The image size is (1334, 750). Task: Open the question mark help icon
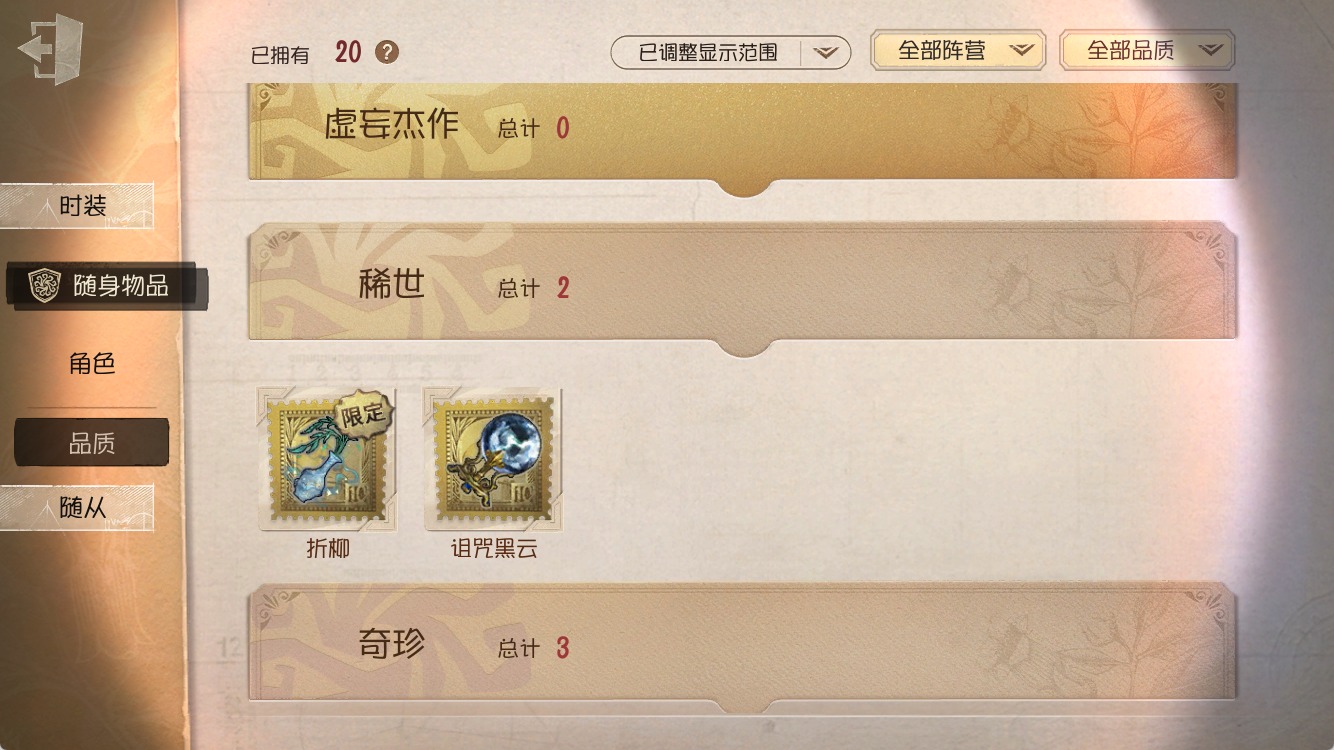(387, 52)
